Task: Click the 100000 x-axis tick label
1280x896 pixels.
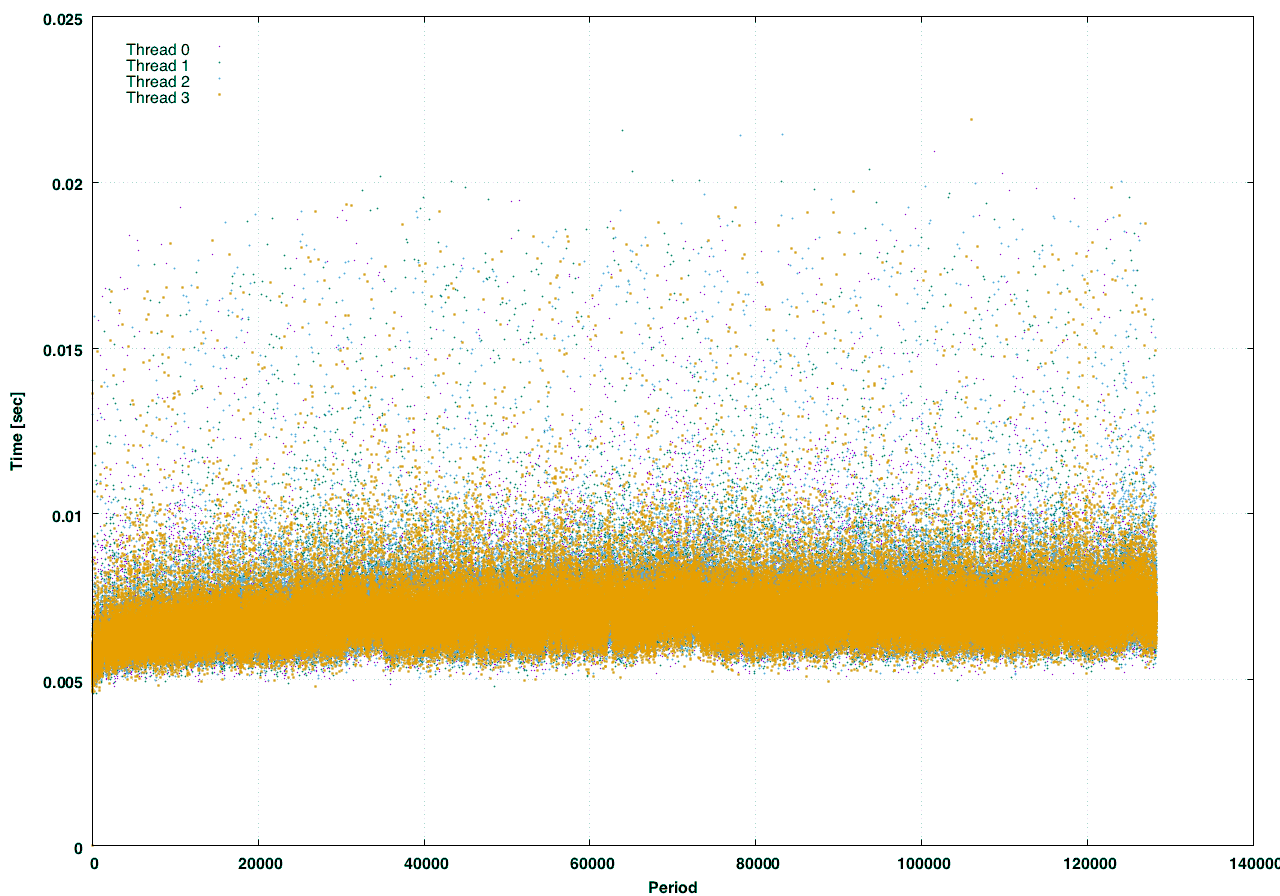Action: point(921,863)
